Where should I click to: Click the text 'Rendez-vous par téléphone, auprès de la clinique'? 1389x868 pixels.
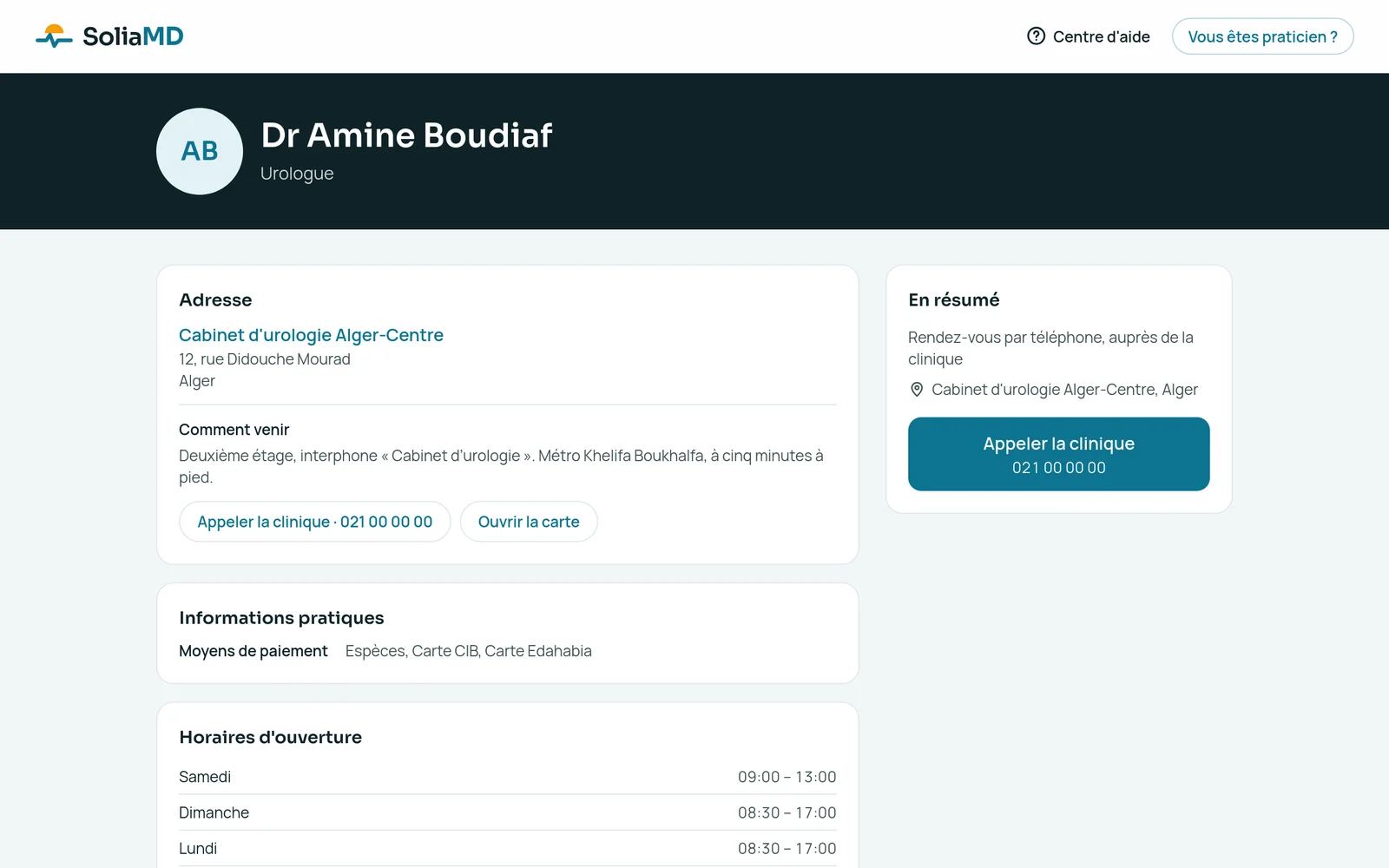(1050, 348)
